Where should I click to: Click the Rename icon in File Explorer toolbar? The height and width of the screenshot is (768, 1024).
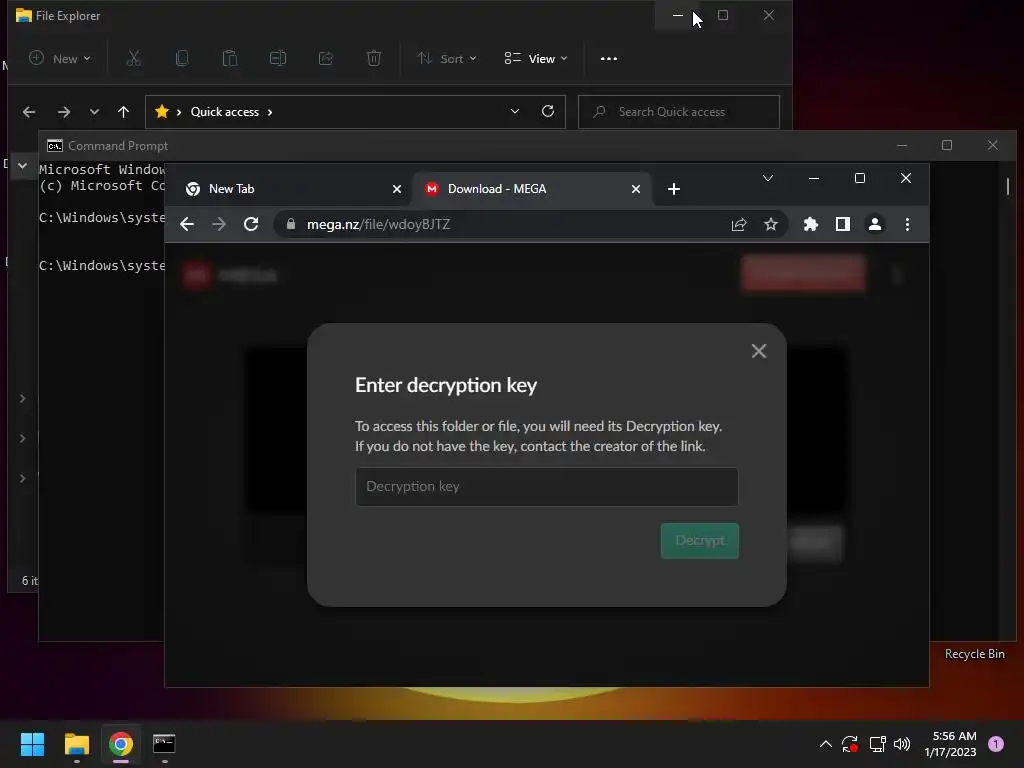pos(278,59)
